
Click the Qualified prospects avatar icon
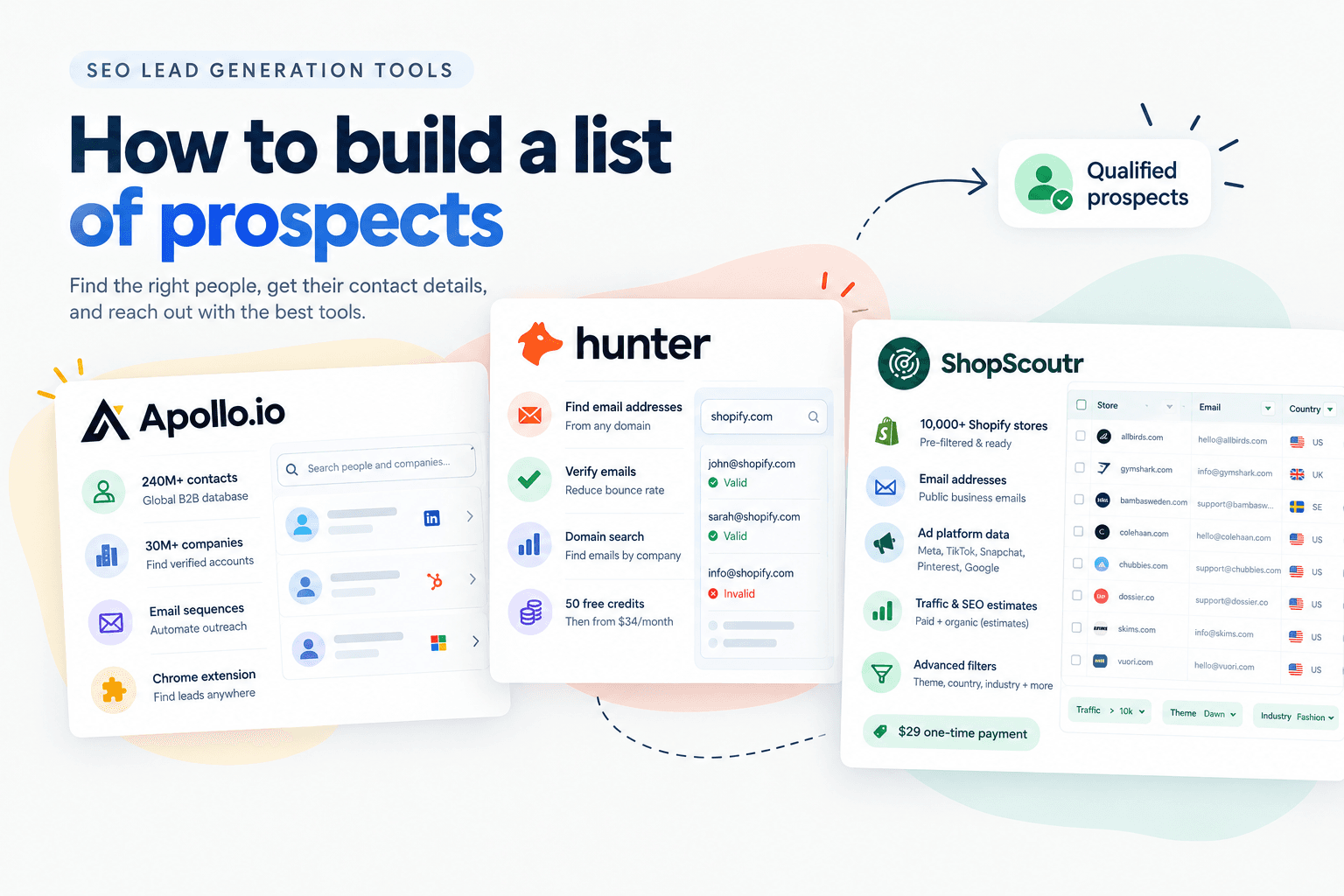click(x=1044, y=184)
